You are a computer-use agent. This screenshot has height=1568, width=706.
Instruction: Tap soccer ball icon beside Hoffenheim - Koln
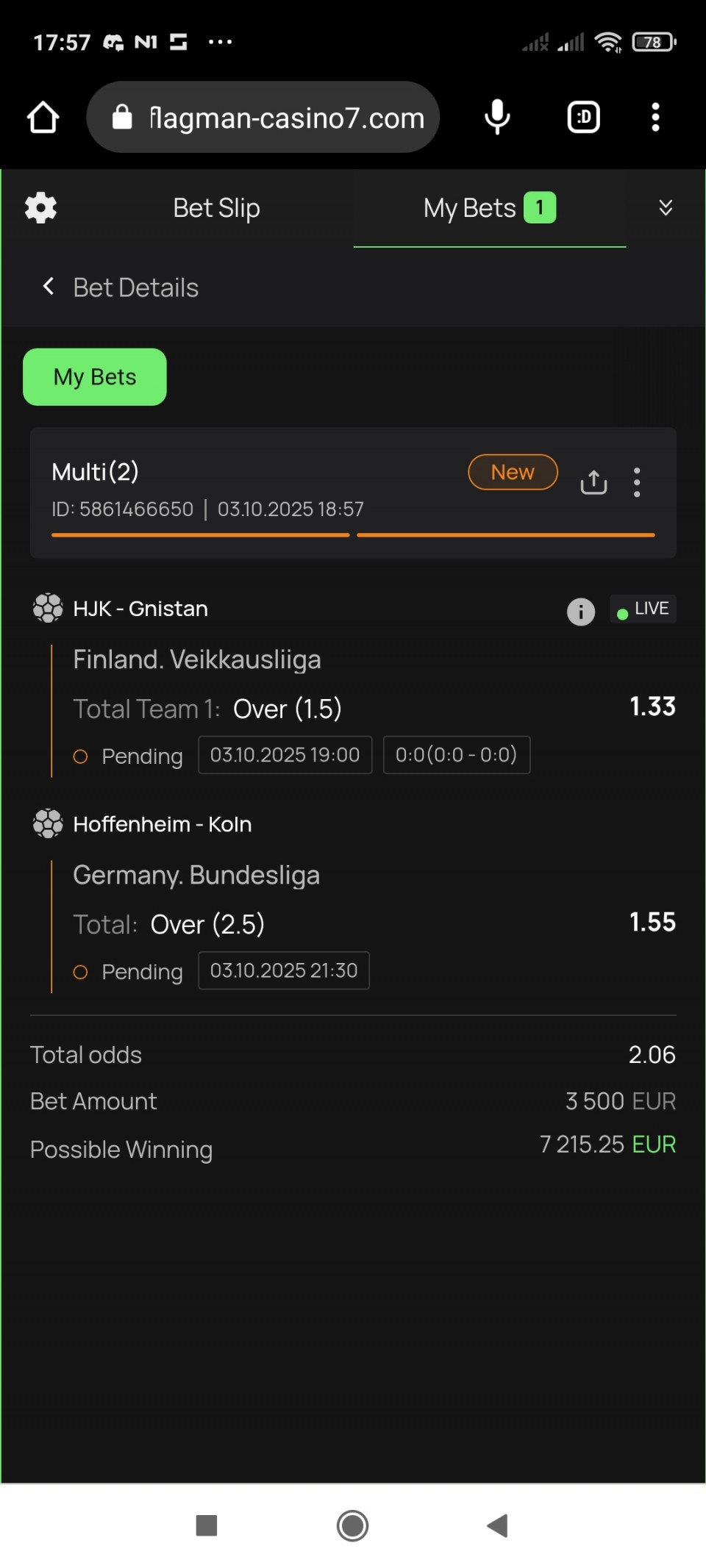pos(48,824)
